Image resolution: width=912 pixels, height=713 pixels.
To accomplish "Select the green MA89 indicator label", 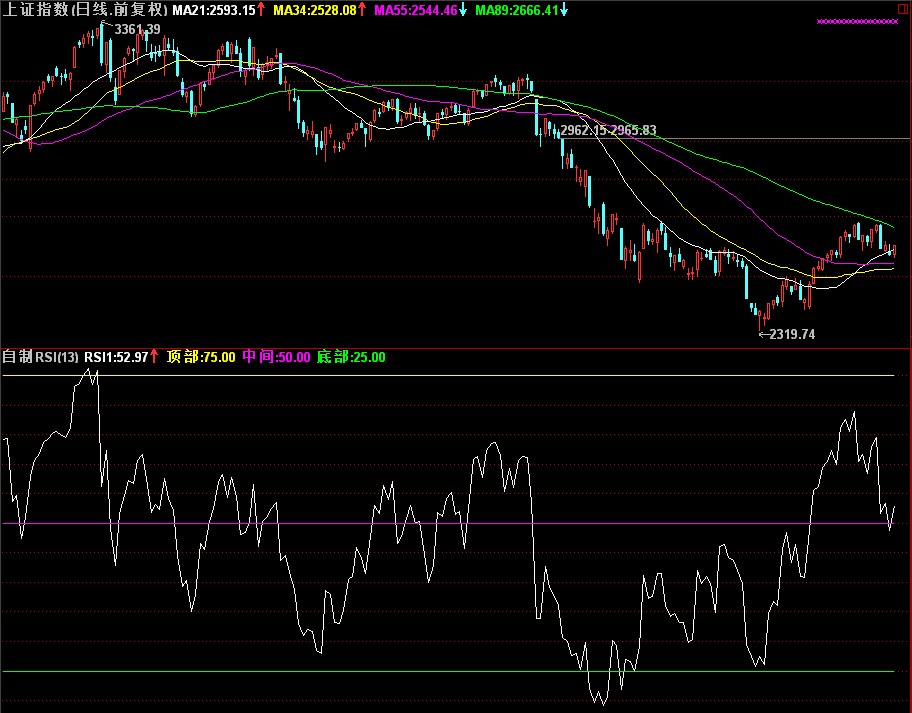I will coord(517,10).
